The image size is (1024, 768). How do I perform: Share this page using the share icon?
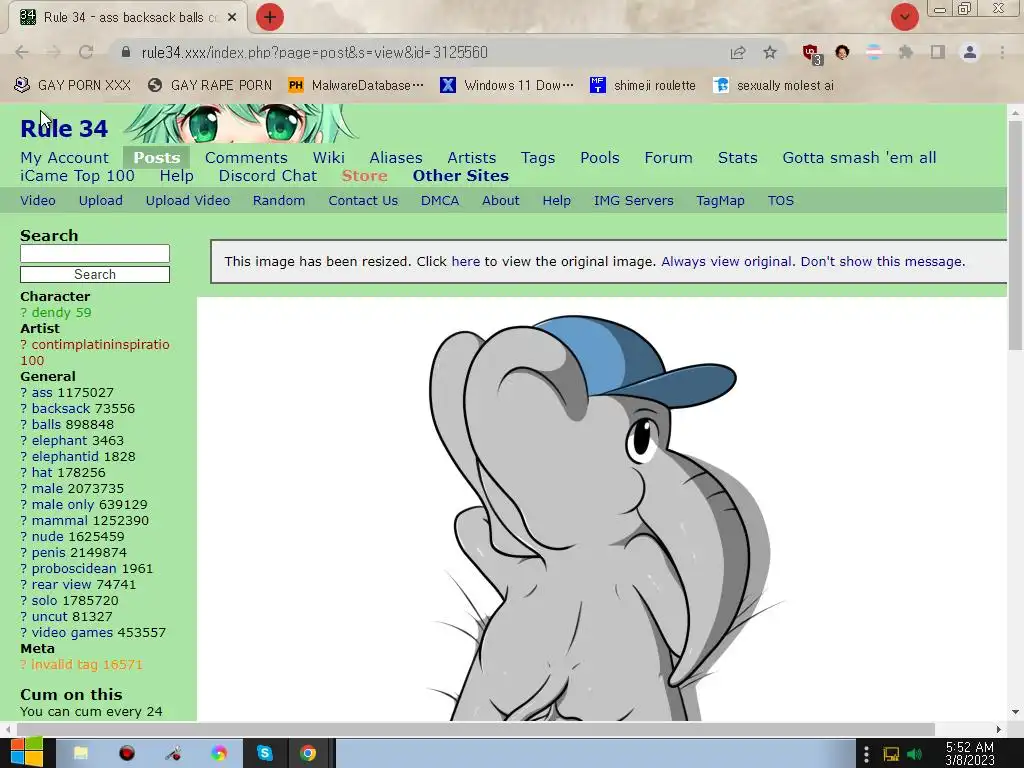coord(738,52)
